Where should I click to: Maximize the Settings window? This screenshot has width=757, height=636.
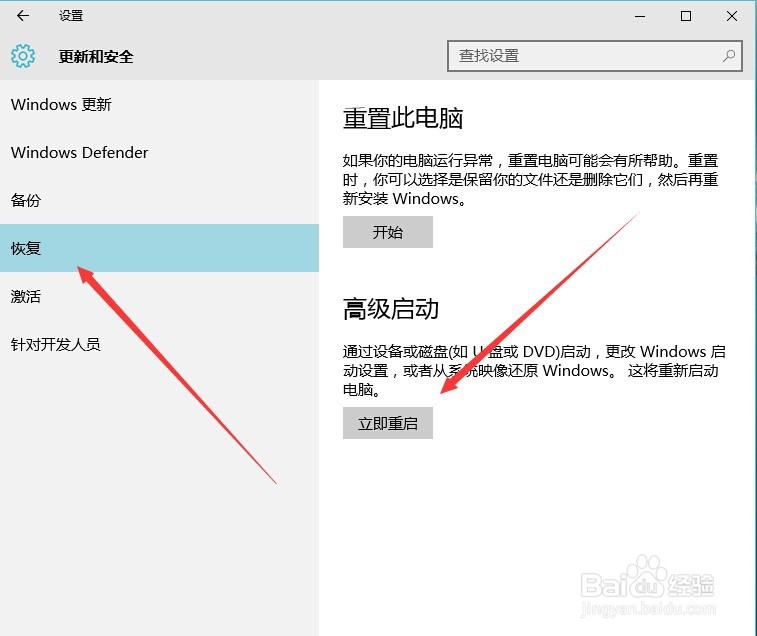click(x=686, y=16)
